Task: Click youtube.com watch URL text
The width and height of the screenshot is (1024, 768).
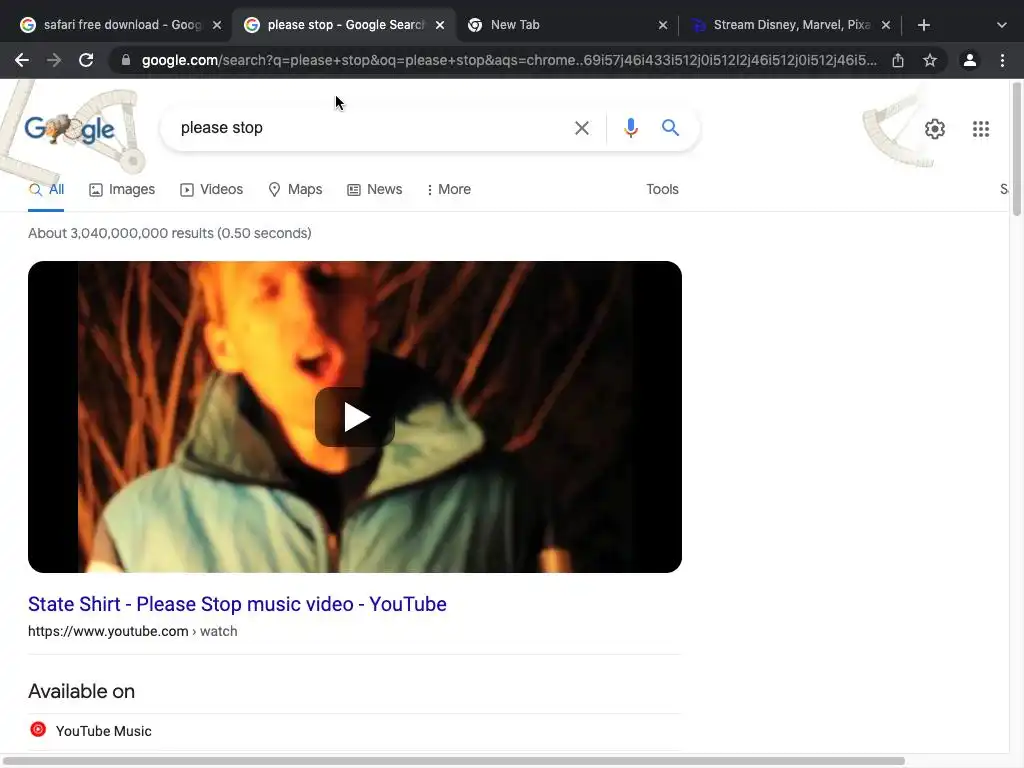Action: click(133, 632)
